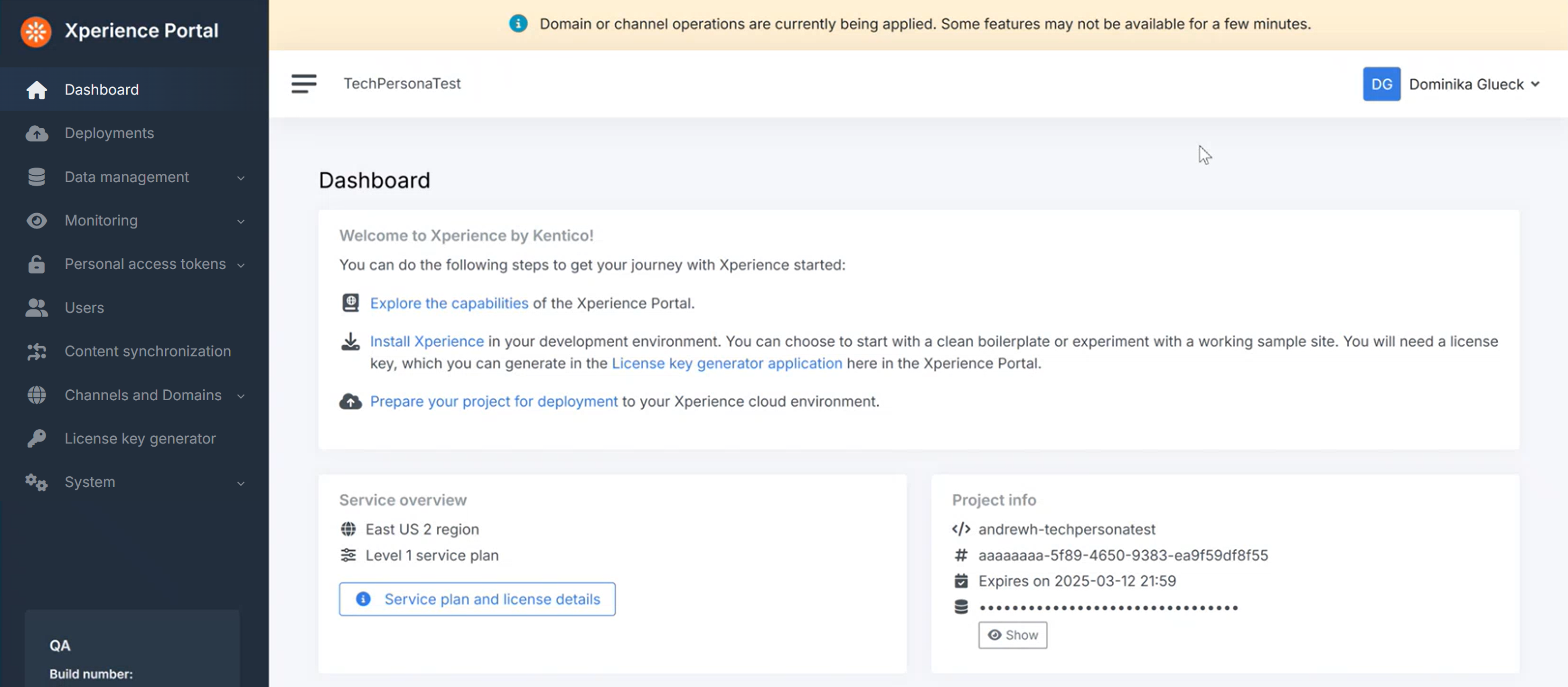Click the Xperience Portal logo icon

pyautogui.click(x=36, y=31)
